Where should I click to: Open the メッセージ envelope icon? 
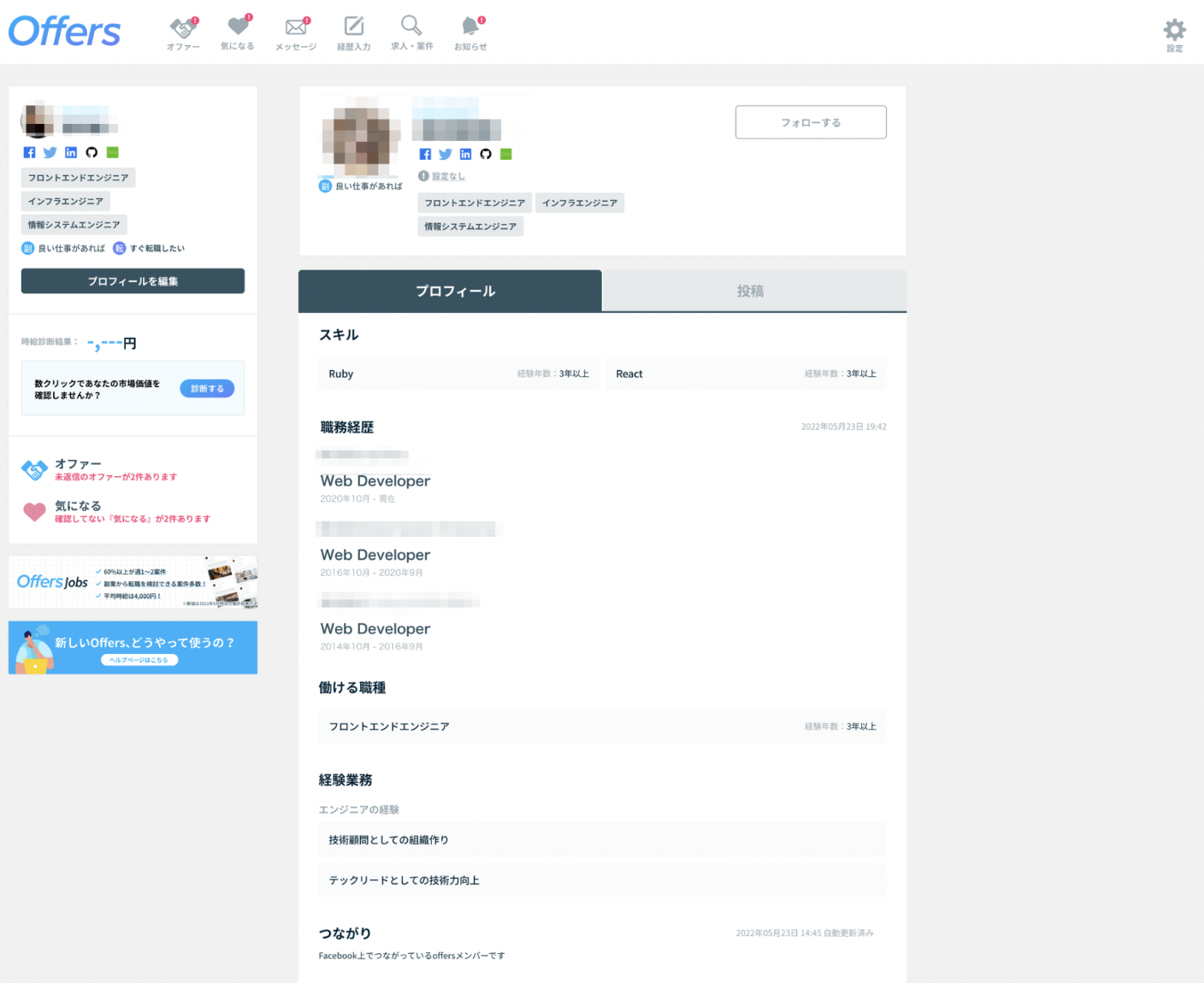pos(296,33)
